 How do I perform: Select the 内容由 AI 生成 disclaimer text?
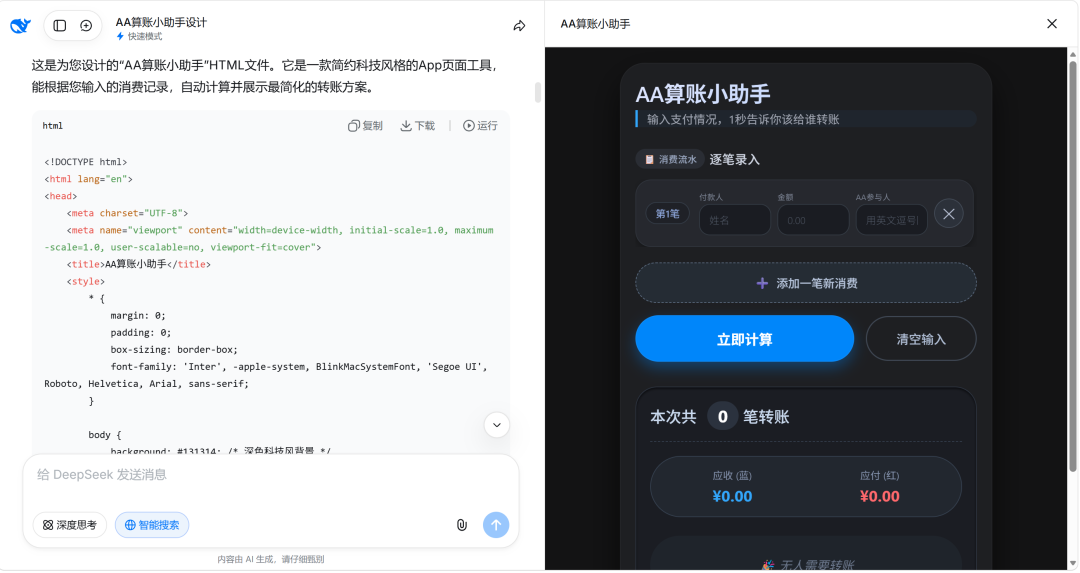[271, 559]
